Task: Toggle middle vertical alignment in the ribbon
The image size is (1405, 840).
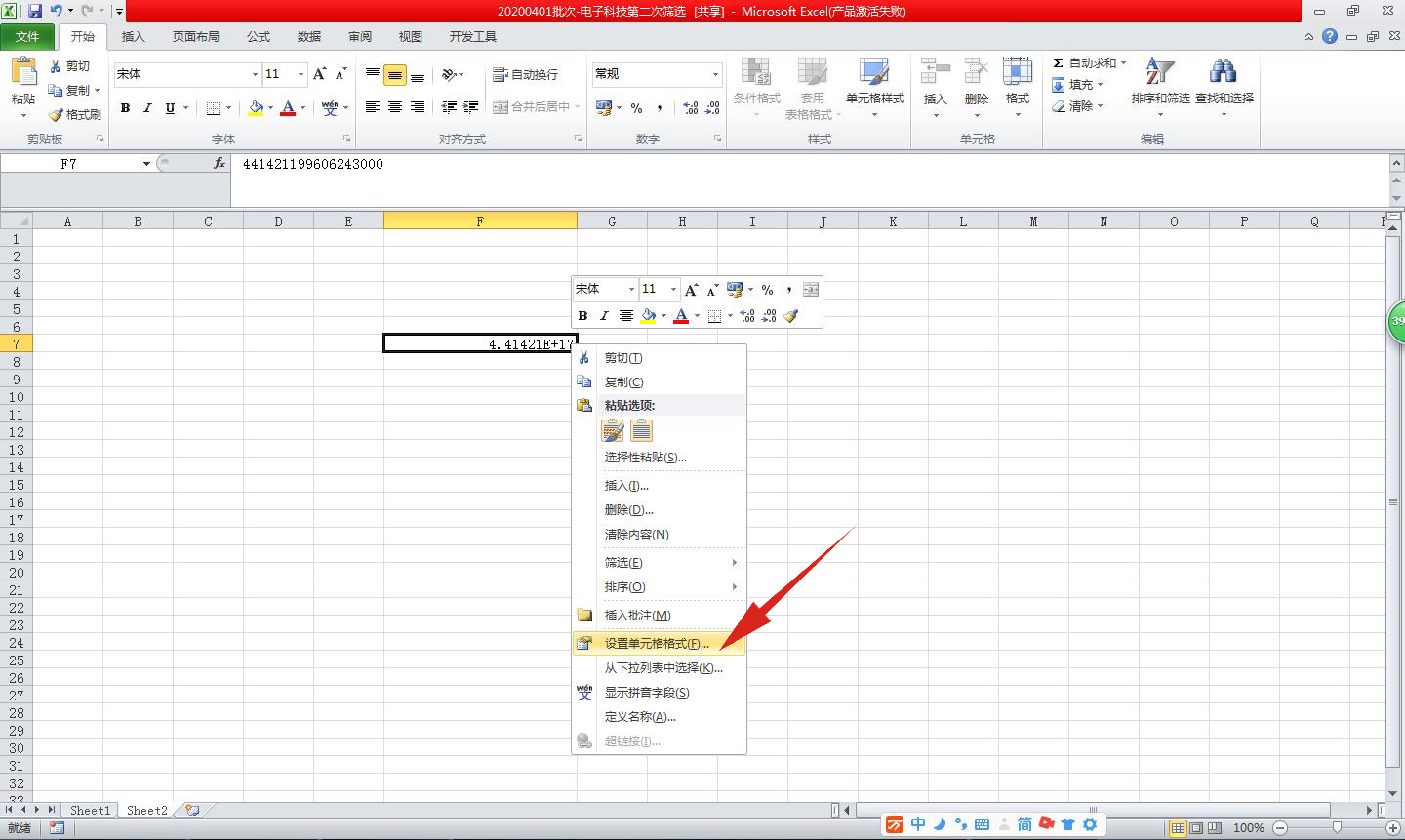Action: tap(395, 75)
